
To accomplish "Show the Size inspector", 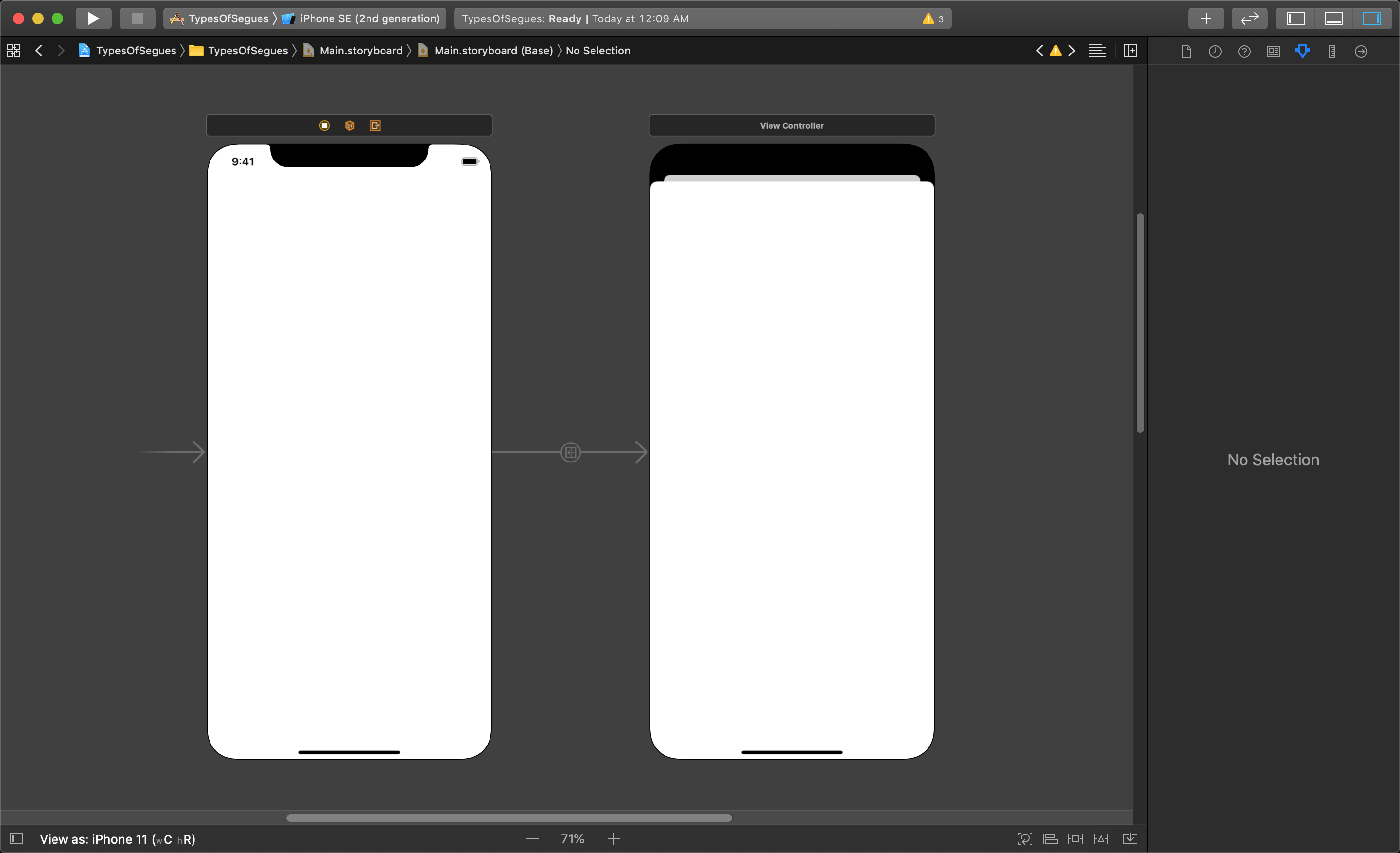I will tap(1331, 52).
